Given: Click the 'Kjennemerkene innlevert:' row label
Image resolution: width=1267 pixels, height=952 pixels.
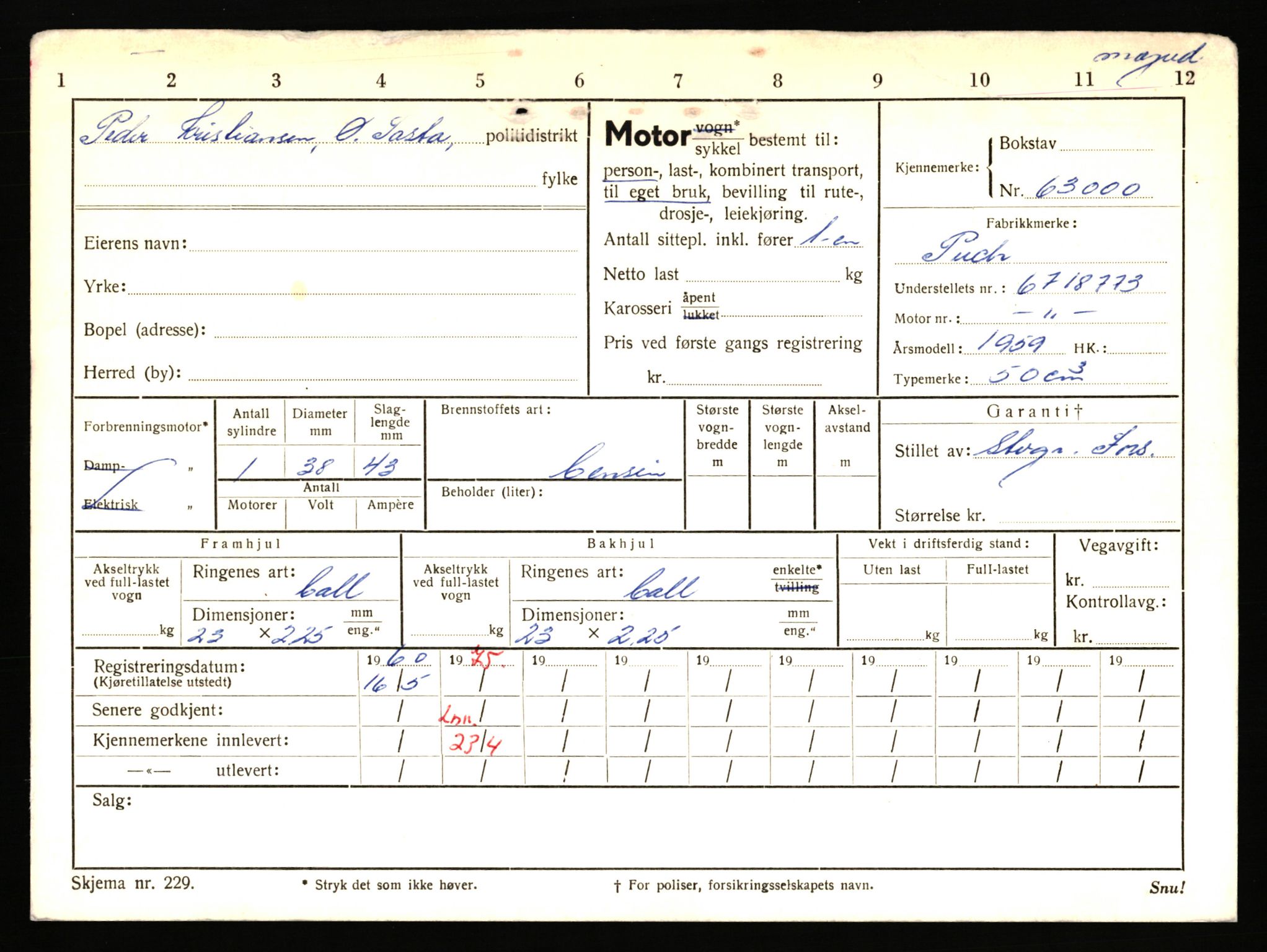Looking at the screenshot, I should [190, 740].
